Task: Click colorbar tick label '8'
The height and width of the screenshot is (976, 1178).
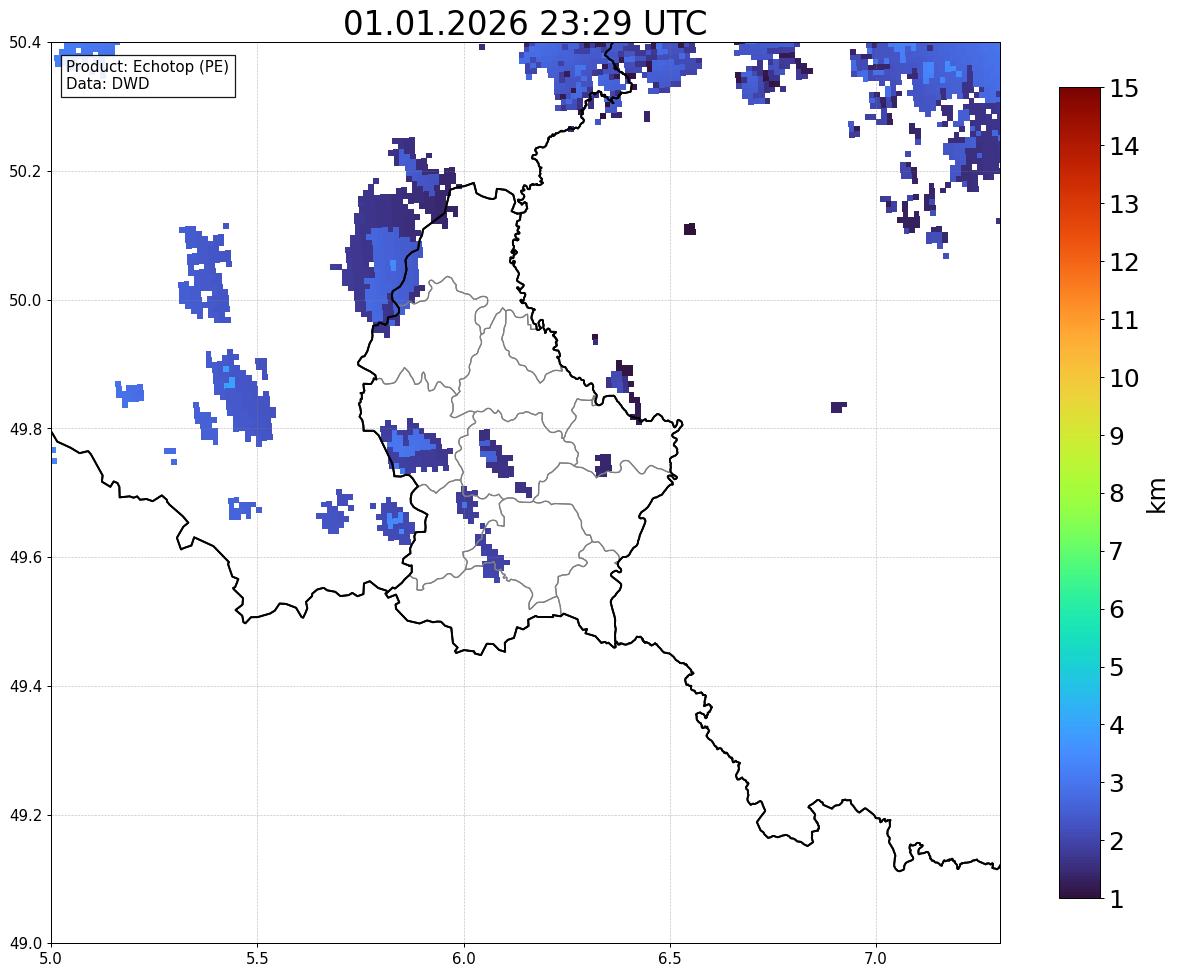Action: (1117, 494)
